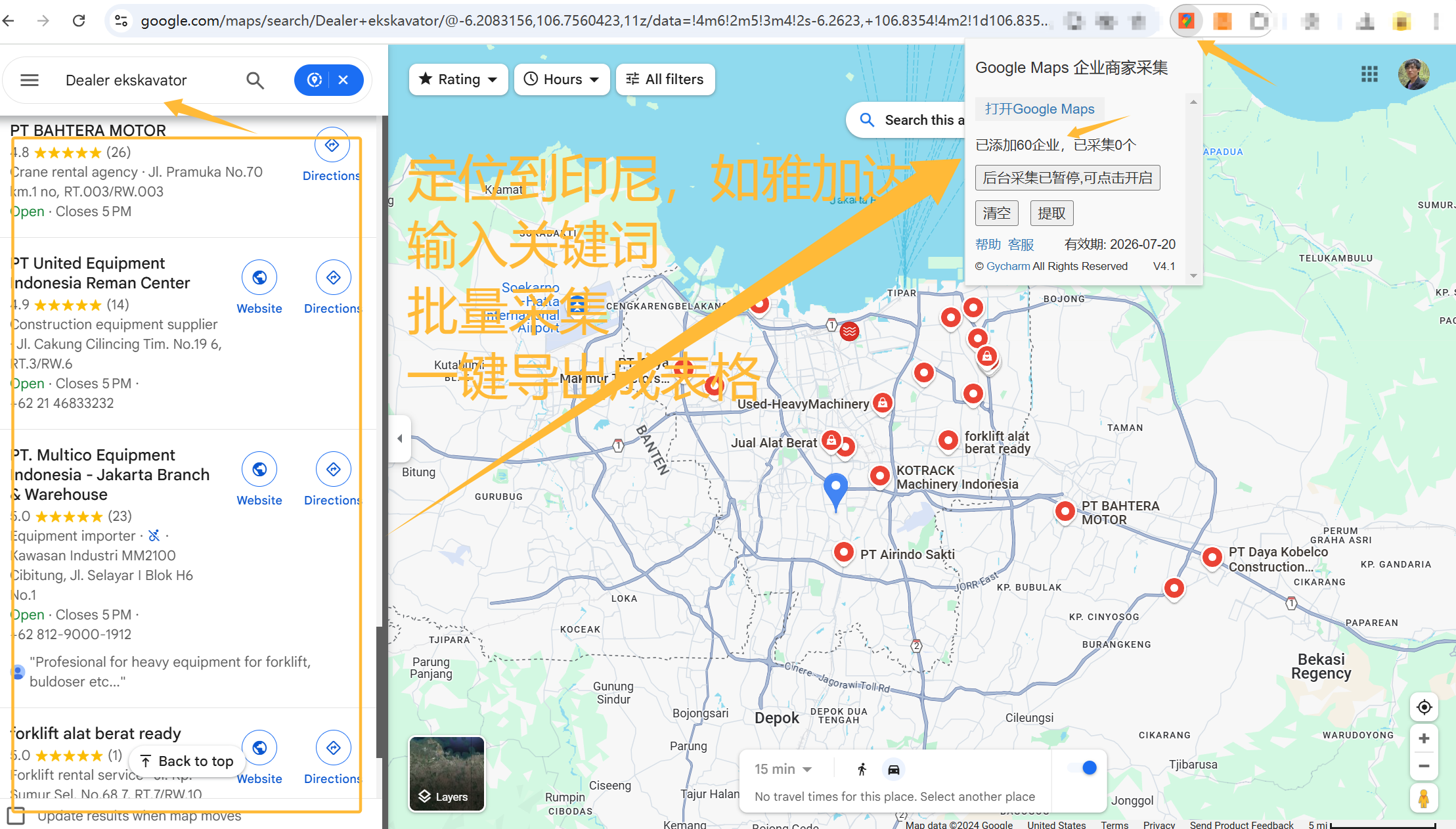The image size is (1456, 829).
Task: Toggle the travel time switch
Action: pyautogui.click(x=1083, y=768)
